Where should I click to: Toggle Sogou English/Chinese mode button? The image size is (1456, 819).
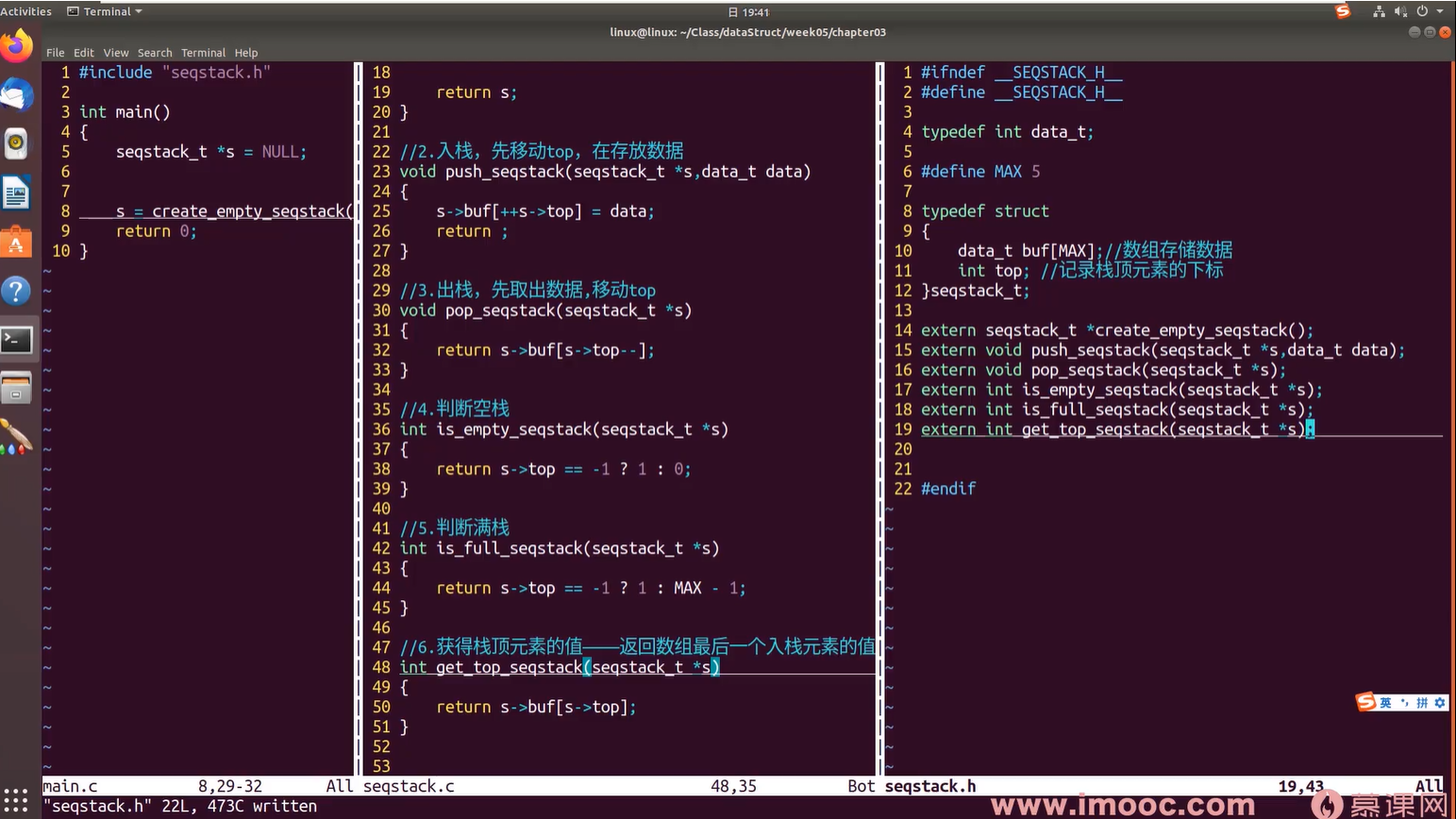click(x=1385, y=703)
